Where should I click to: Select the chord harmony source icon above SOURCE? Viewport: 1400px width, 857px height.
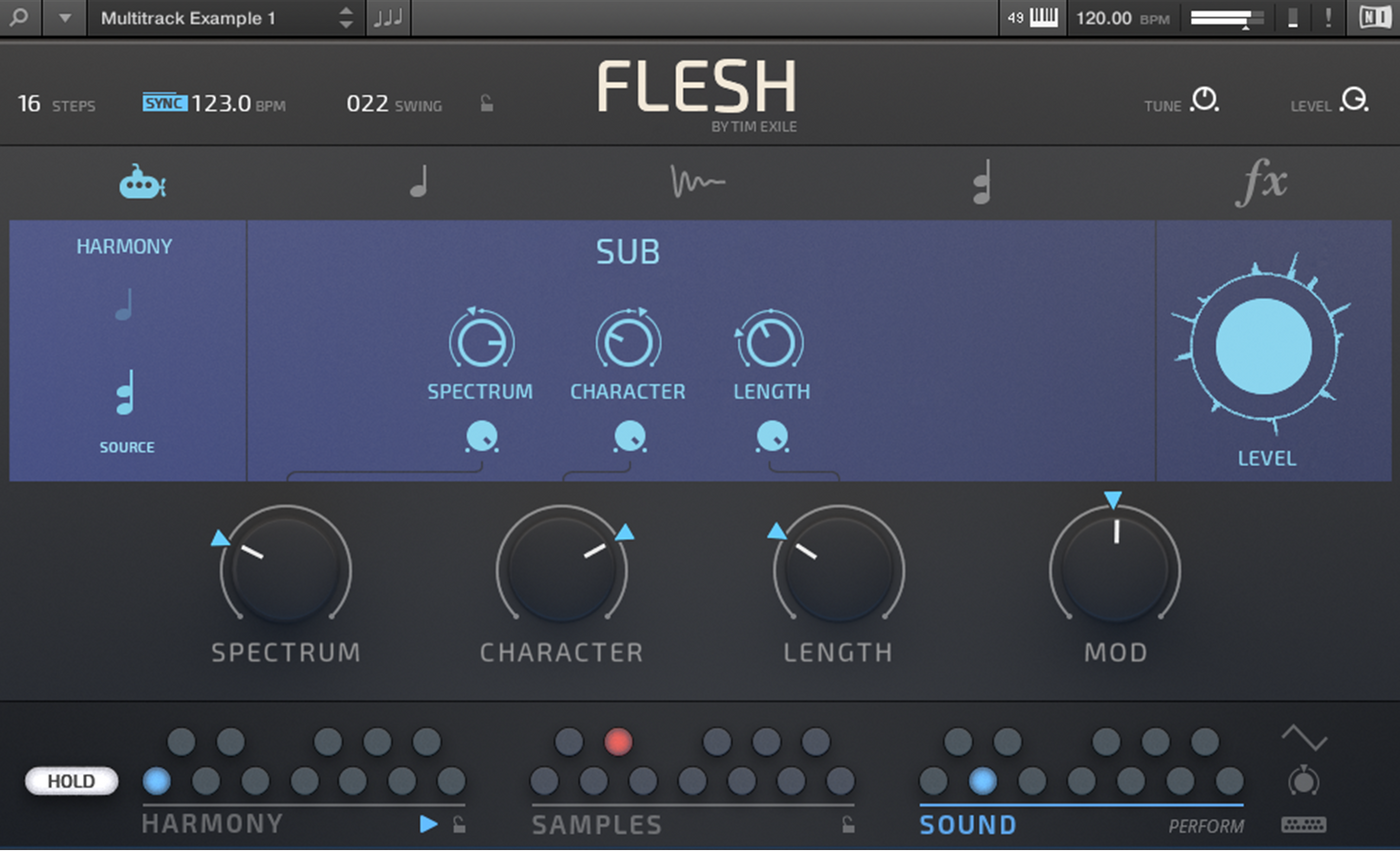[125, 392]
